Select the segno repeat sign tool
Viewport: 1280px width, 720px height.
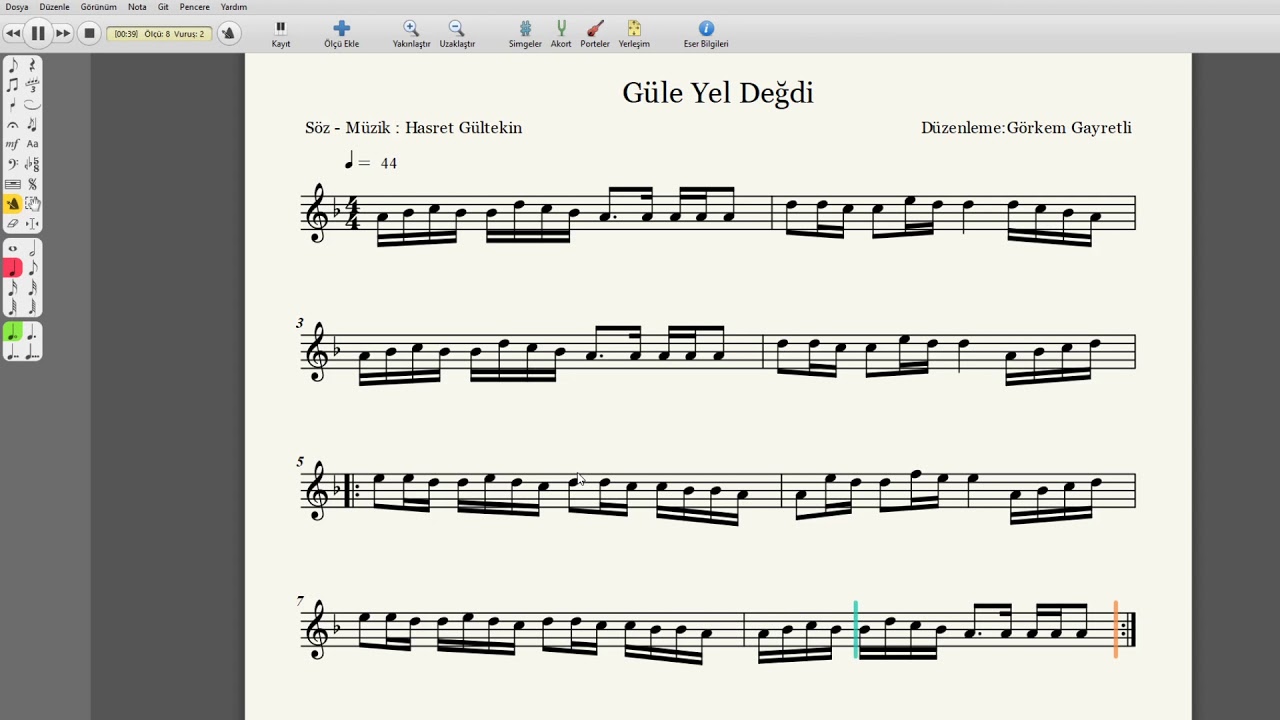tap(32, 184)
